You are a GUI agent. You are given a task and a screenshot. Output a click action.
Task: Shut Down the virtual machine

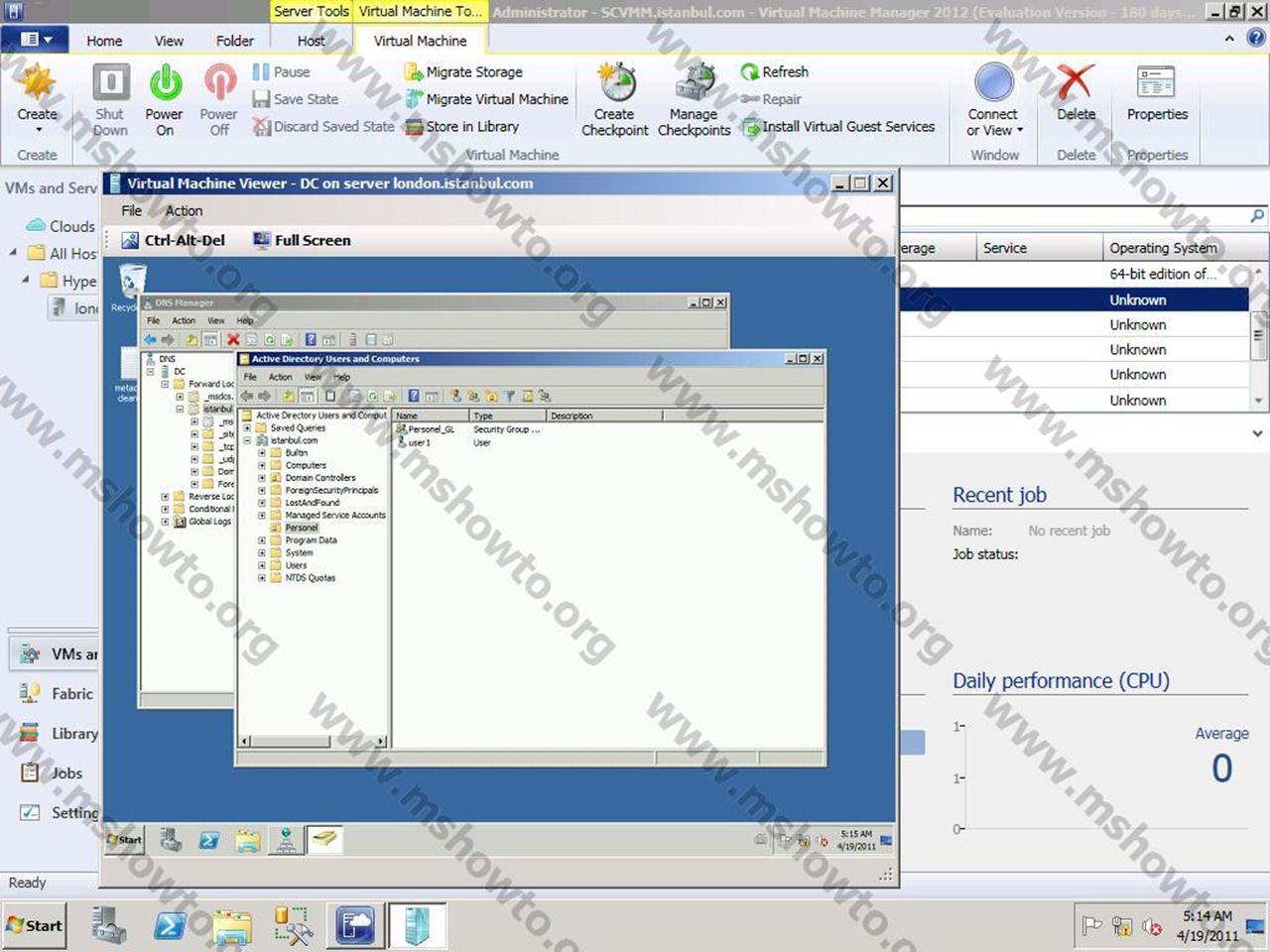pyautogui.click(x=110, y=99)
